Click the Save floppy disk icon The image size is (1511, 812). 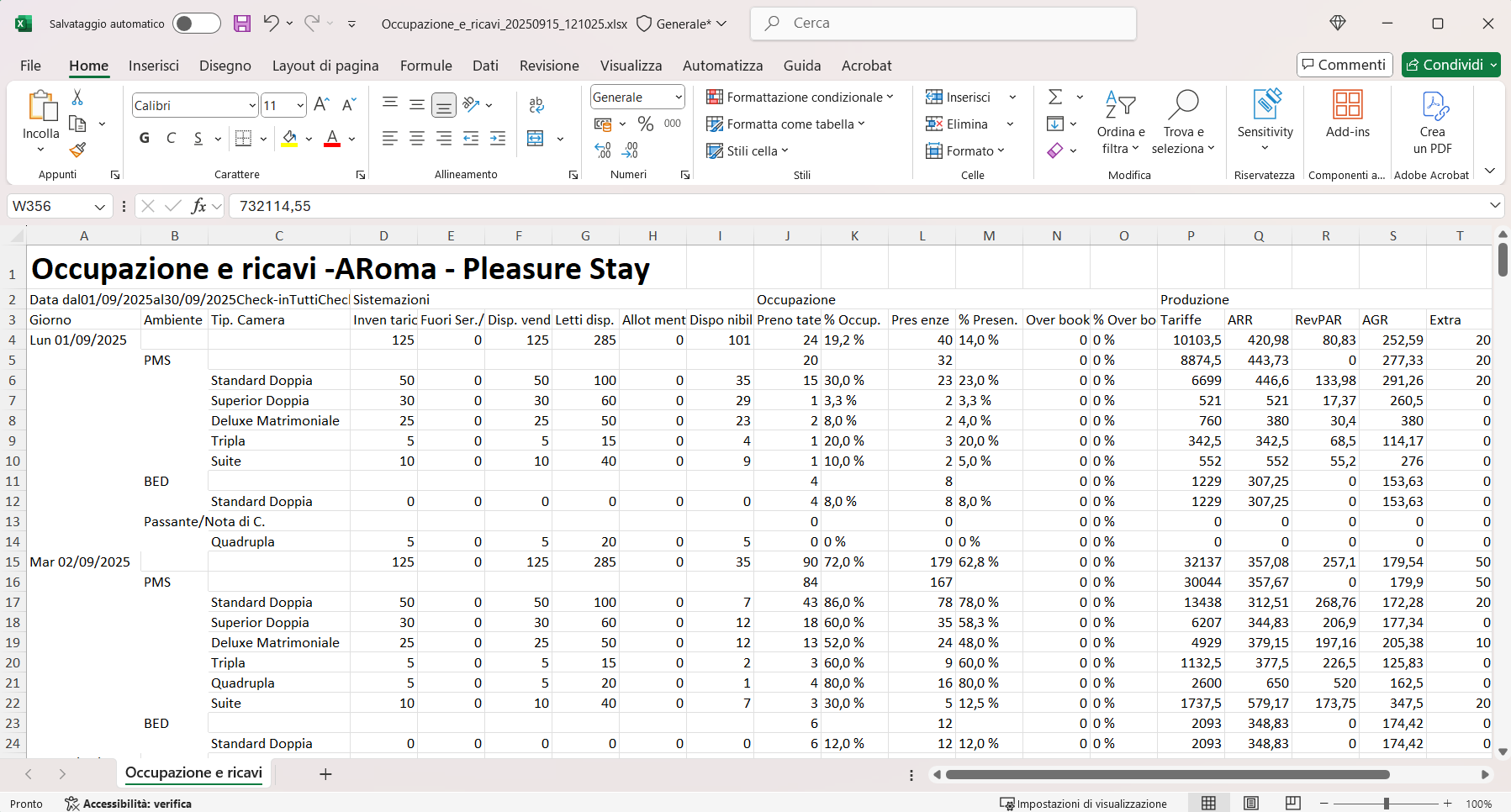pos(242,24)
